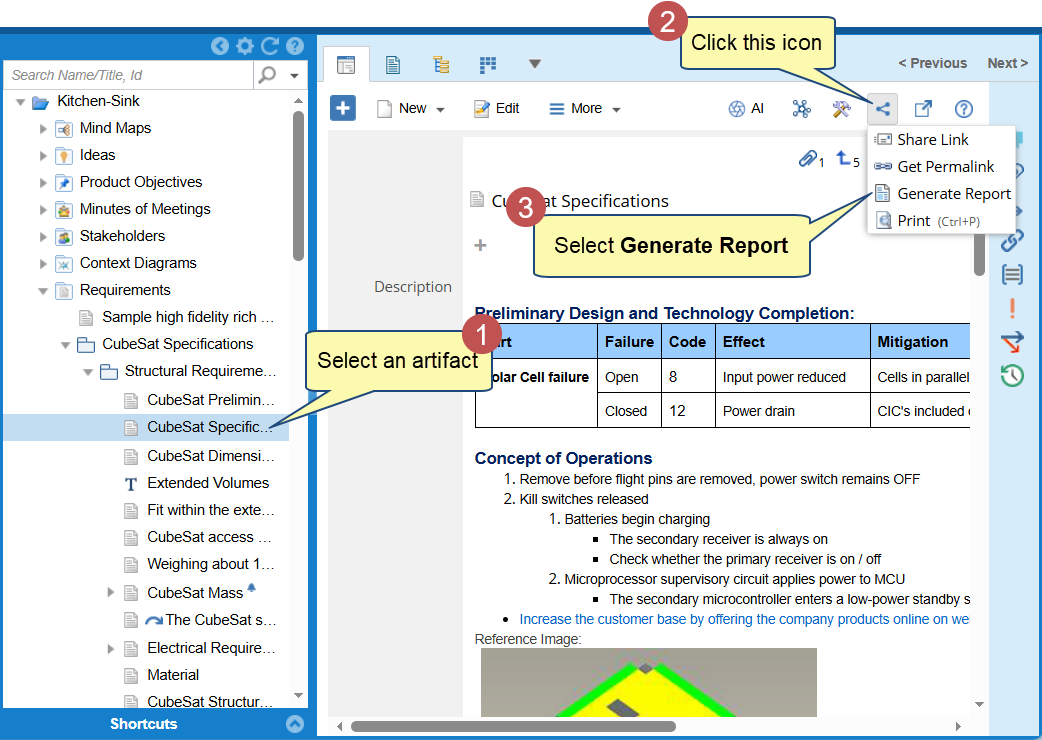Select CubeSat Dimensi... tree item
The height and width of the screenshot is (740, 1042).
click(x=209, y=456)
